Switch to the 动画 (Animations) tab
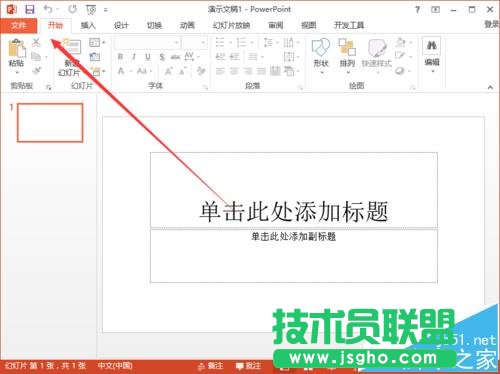The width and height of the screenshot is (500, 374). tap(187, 25)
